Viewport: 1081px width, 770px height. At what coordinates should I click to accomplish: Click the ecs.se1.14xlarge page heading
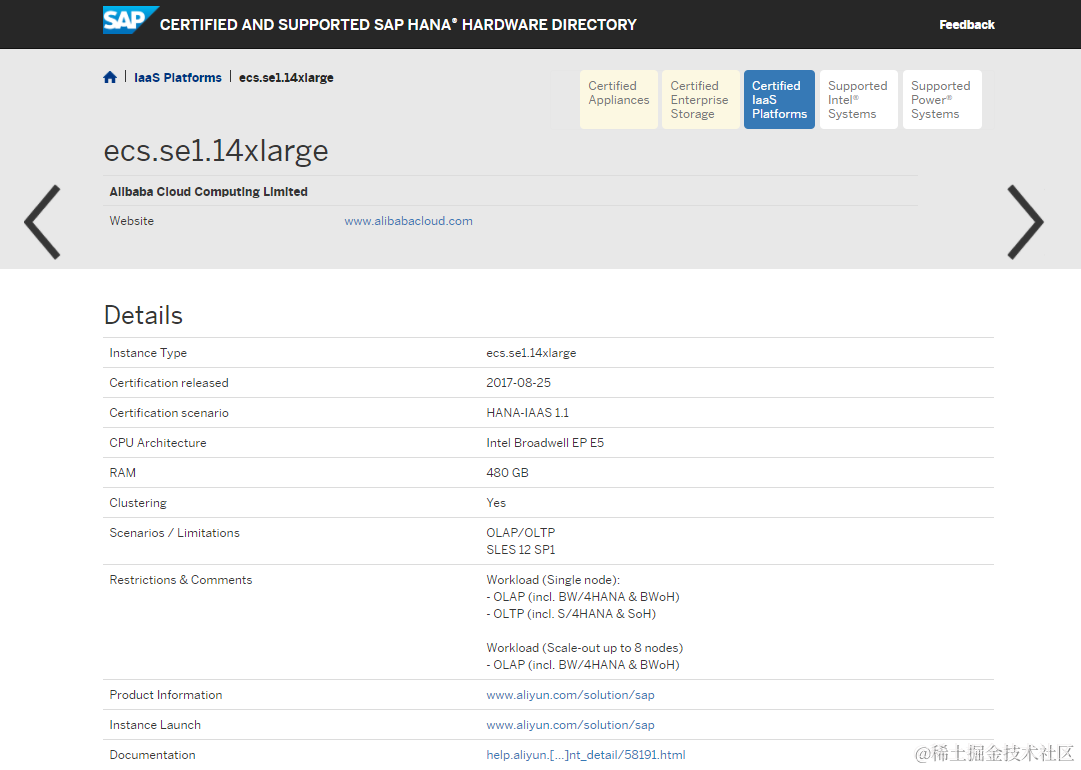click(x=216, y=151)
